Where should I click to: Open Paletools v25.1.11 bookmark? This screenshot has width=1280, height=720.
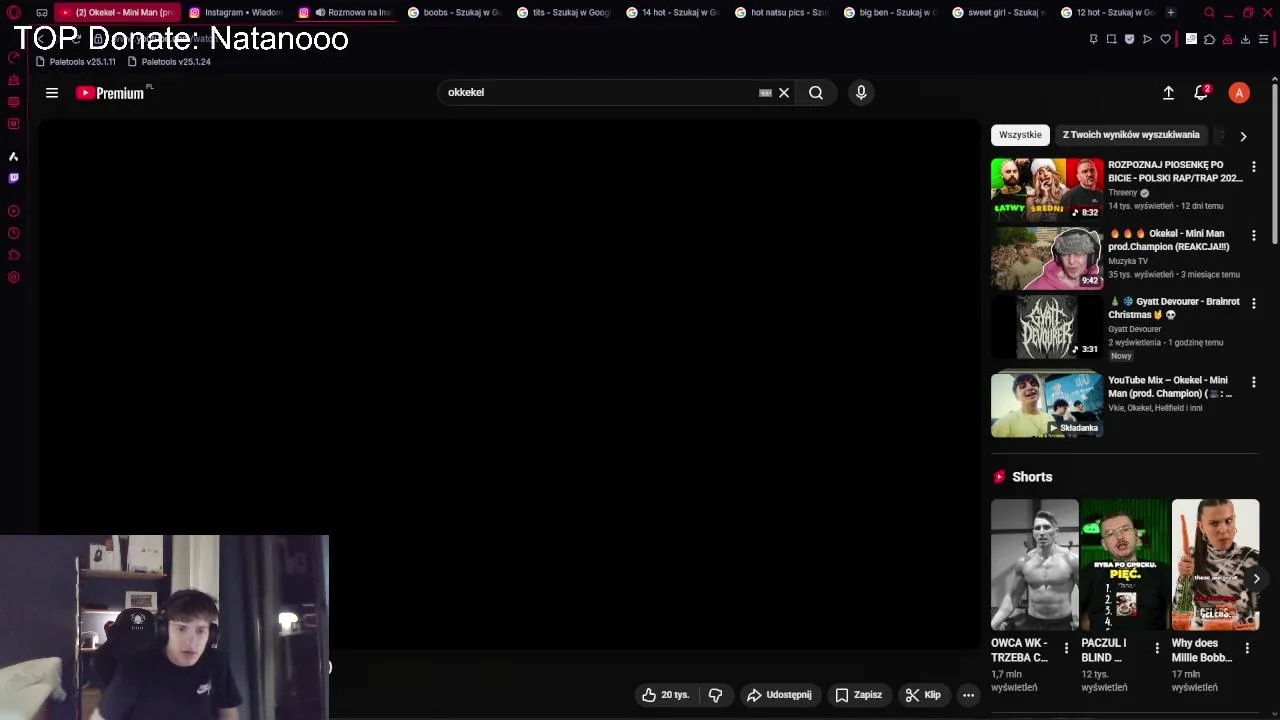tap(76, 62)
